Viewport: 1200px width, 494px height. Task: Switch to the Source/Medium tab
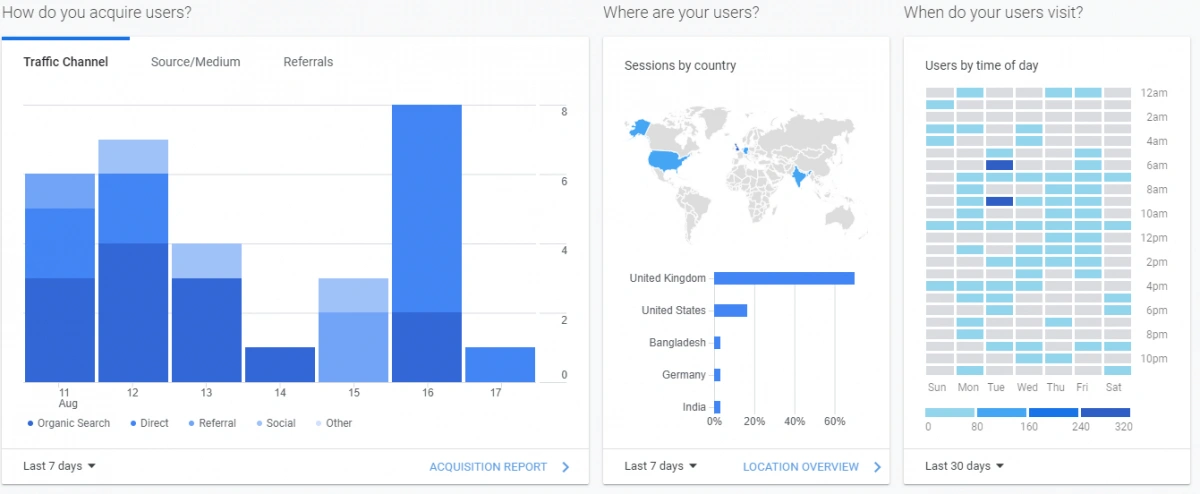[x=195, y=62]
